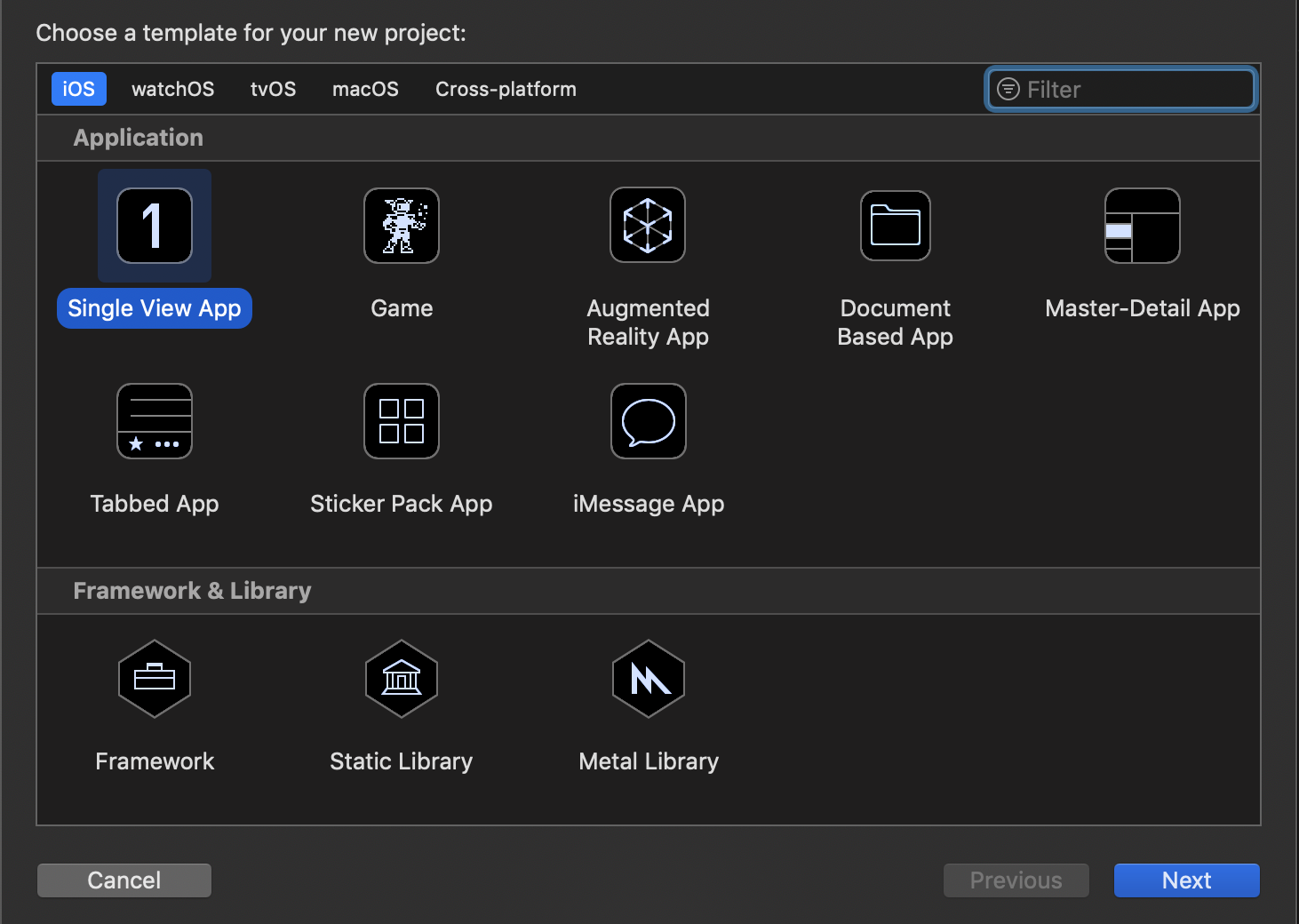Switch to the Cross-platform tab
1299x924 pixels.
[506, 89]
